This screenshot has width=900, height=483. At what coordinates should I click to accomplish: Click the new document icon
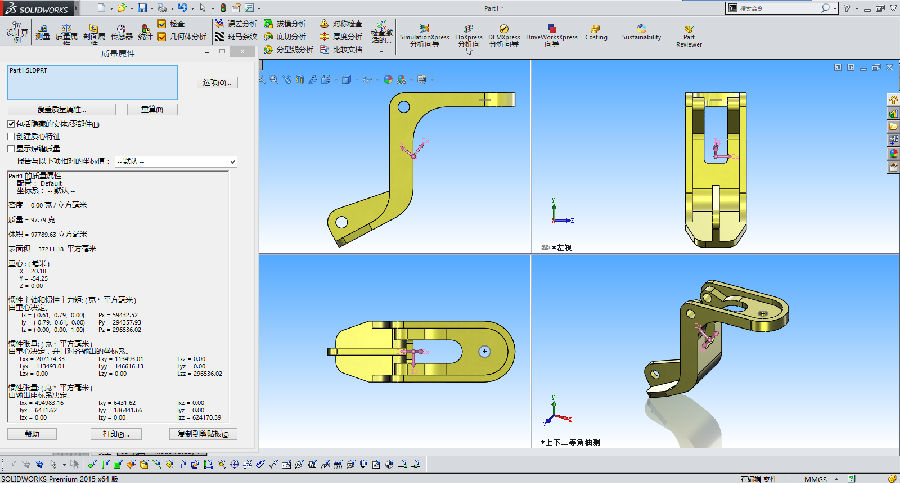click(102, 7)
